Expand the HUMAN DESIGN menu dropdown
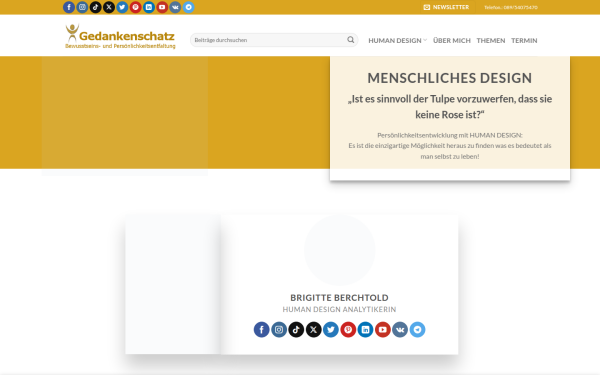The image size is (600, 375). pyautogui.click(x=397, y=41)
